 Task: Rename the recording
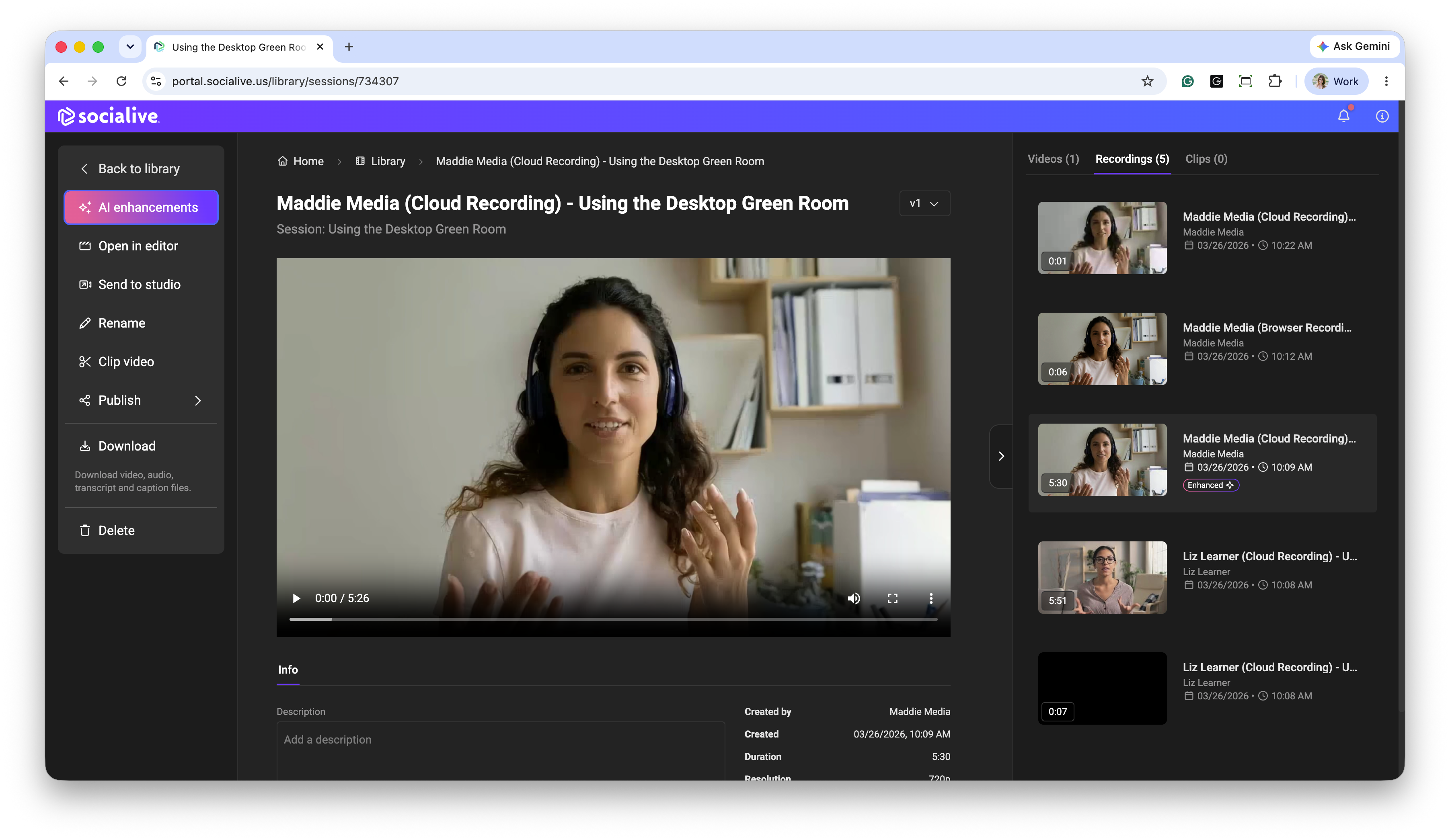click(141, 323)
